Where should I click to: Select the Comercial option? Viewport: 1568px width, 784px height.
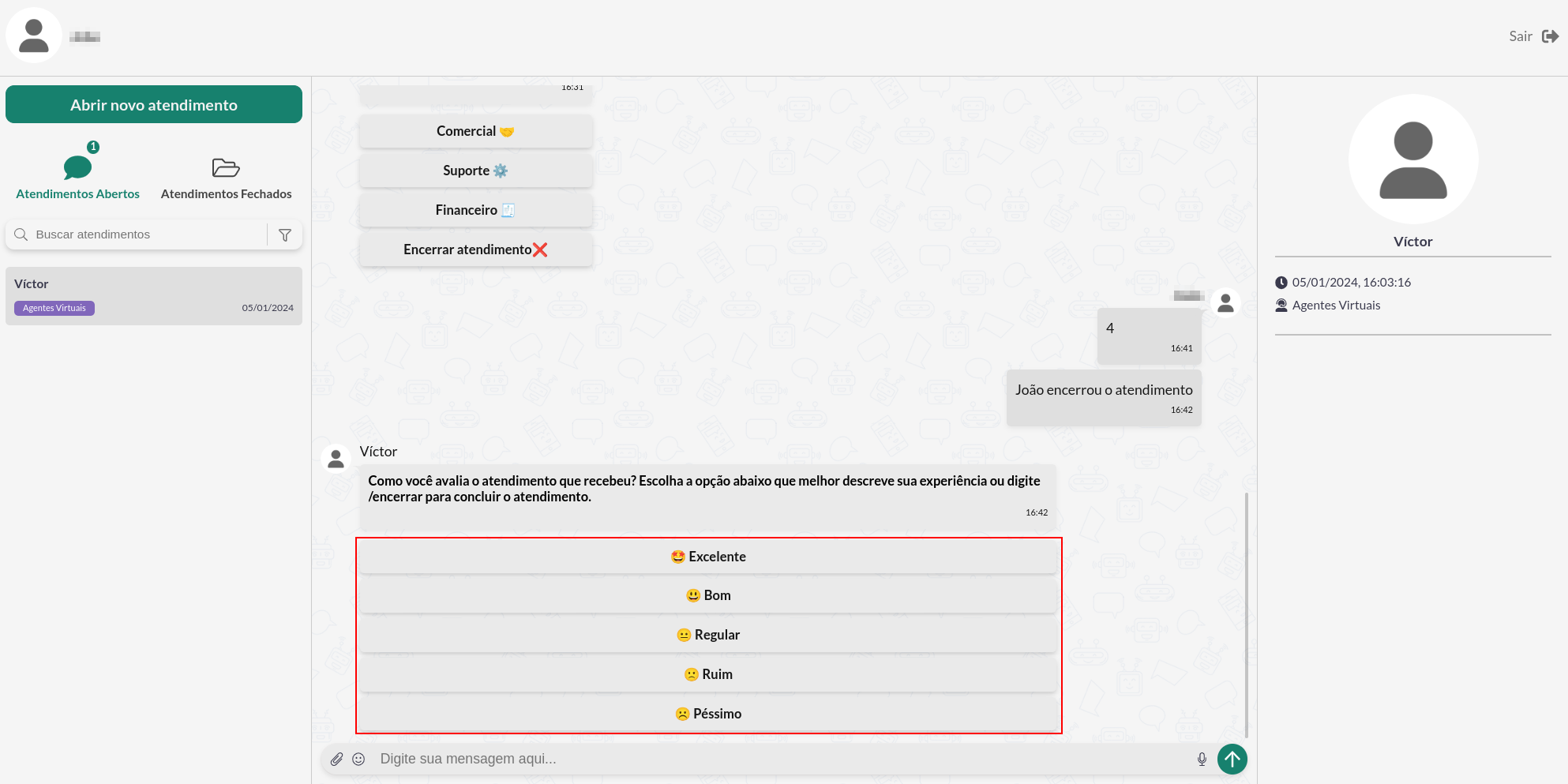coord(476,131)
